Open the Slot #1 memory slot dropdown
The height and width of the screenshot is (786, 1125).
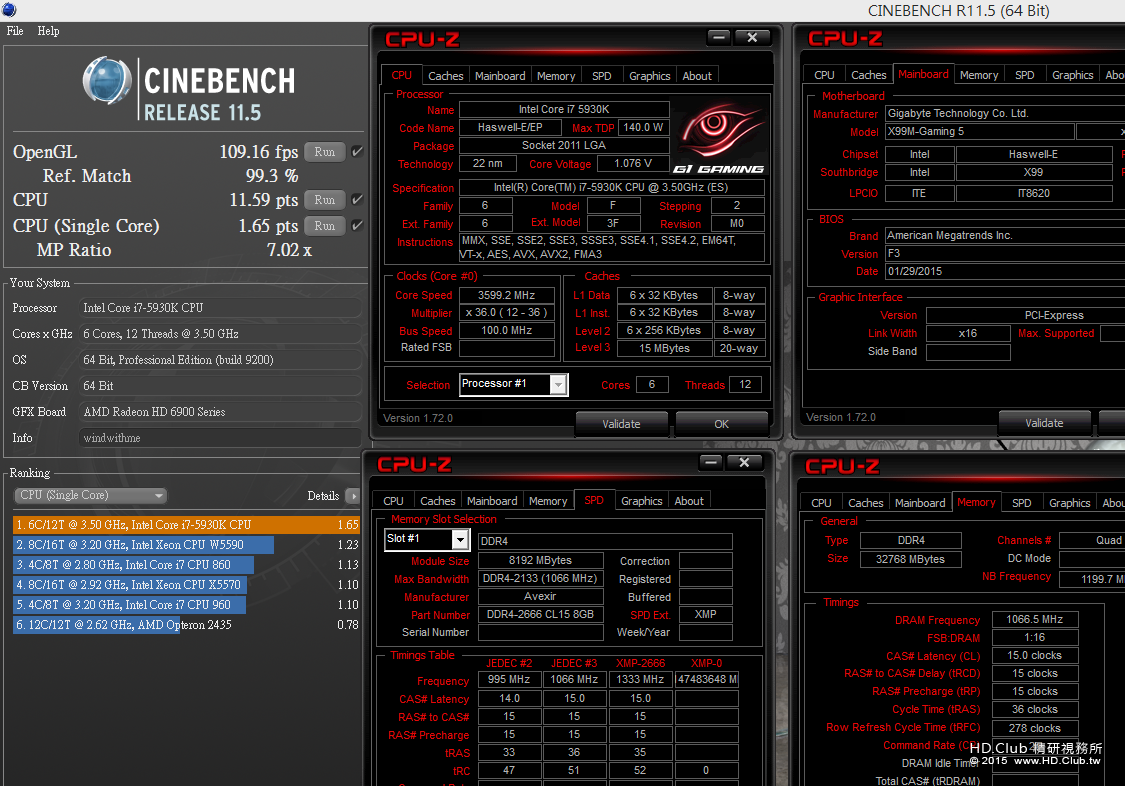460,539
